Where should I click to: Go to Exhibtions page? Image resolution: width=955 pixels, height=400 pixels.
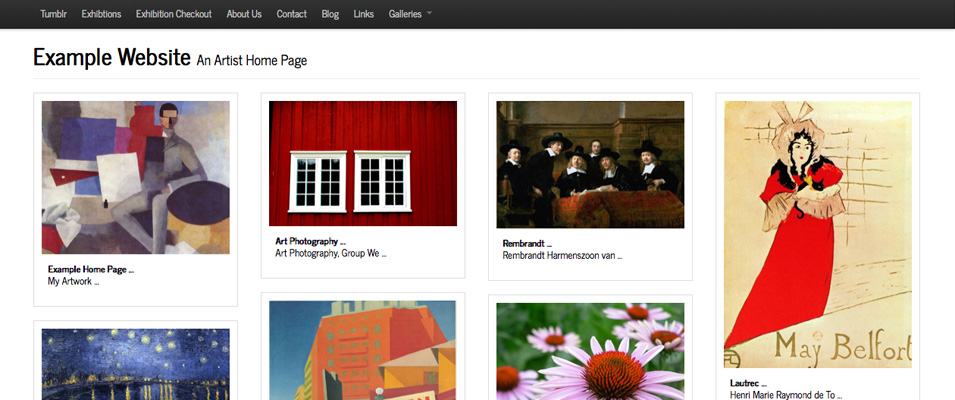coord(101,14)
